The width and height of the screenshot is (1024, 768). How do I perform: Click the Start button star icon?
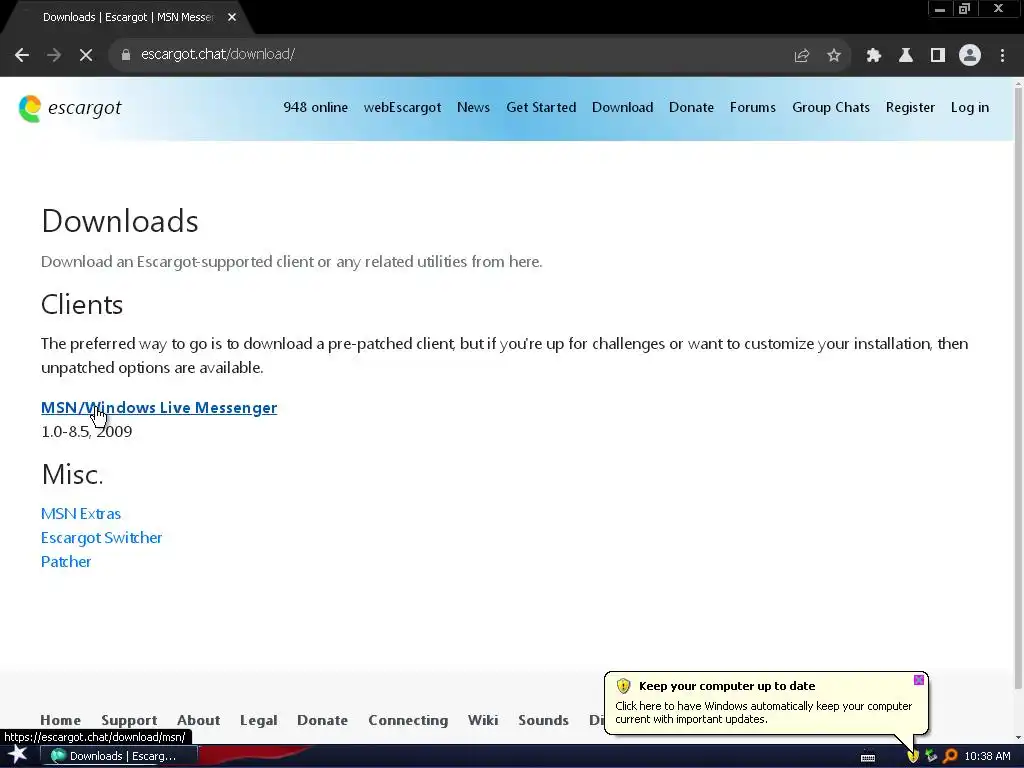point(18,755)
